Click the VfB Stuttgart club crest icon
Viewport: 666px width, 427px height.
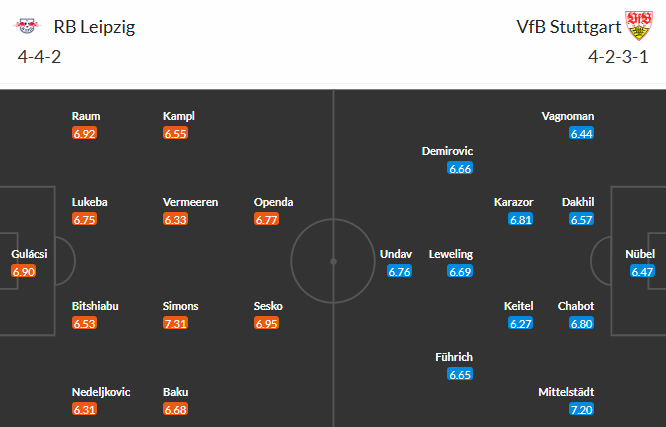(x=639, y=25)
